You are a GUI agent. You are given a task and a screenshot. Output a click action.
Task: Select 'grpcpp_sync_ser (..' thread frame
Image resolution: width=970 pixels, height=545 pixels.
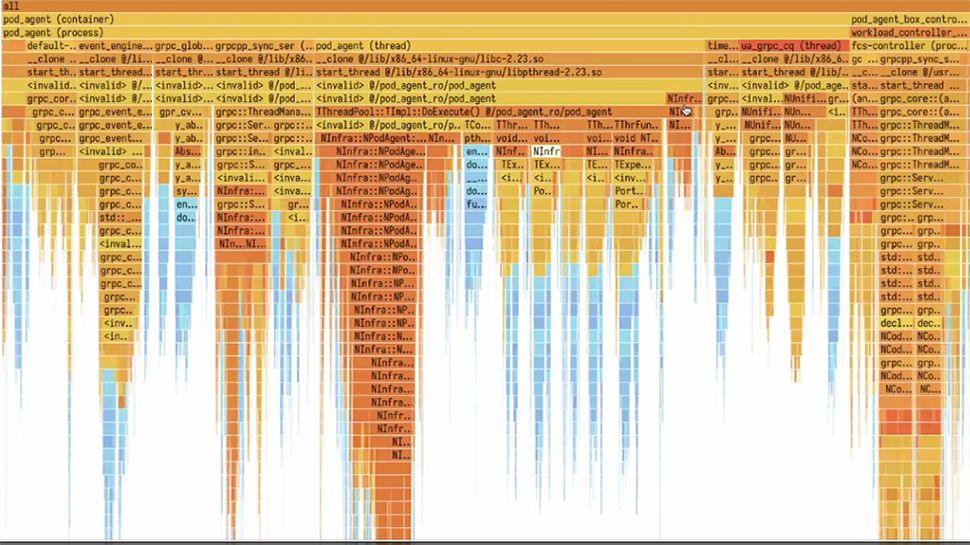point(264,46)
